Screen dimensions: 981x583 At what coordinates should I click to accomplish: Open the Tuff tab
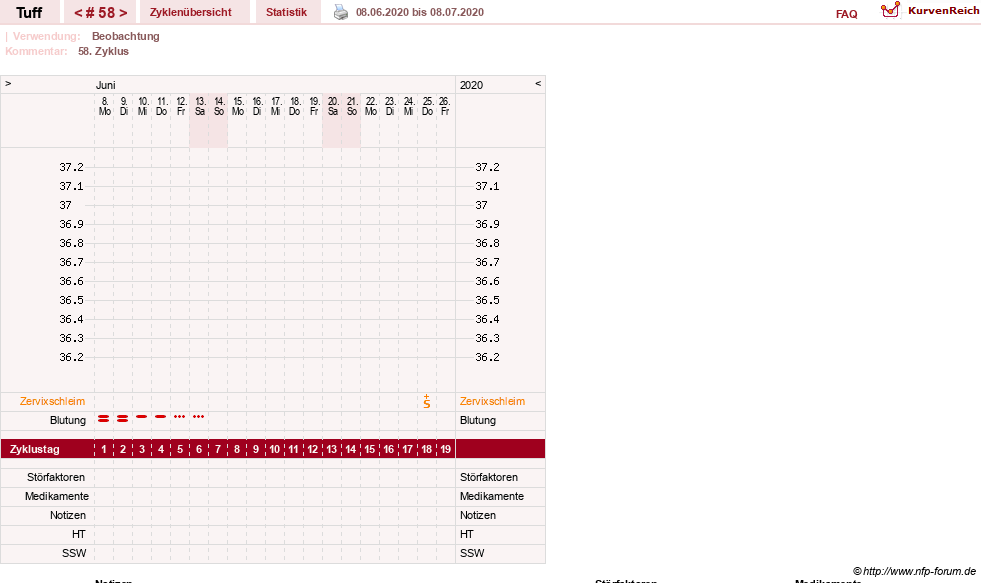click(x=29, y=12)
